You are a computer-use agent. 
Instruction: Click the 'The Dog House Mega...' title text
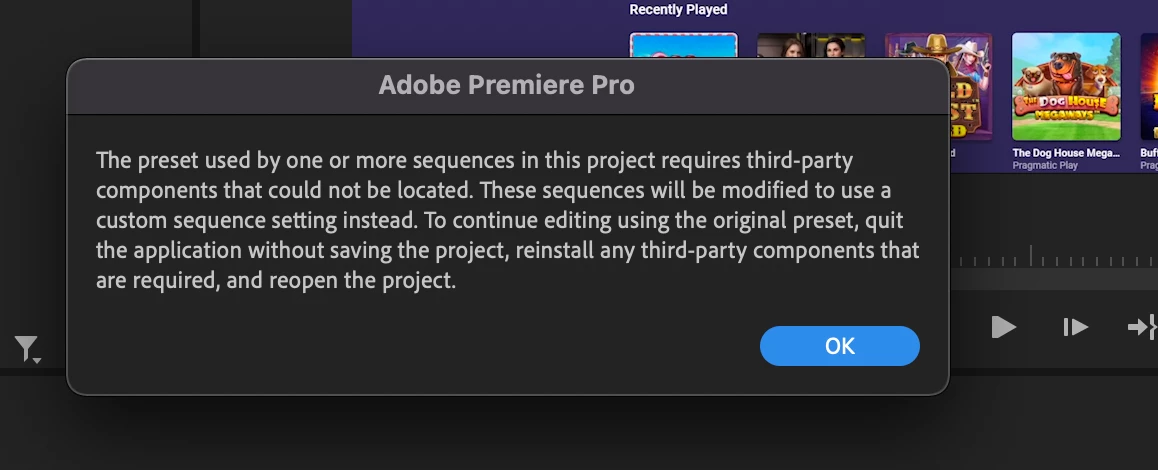pos(1067,153)
